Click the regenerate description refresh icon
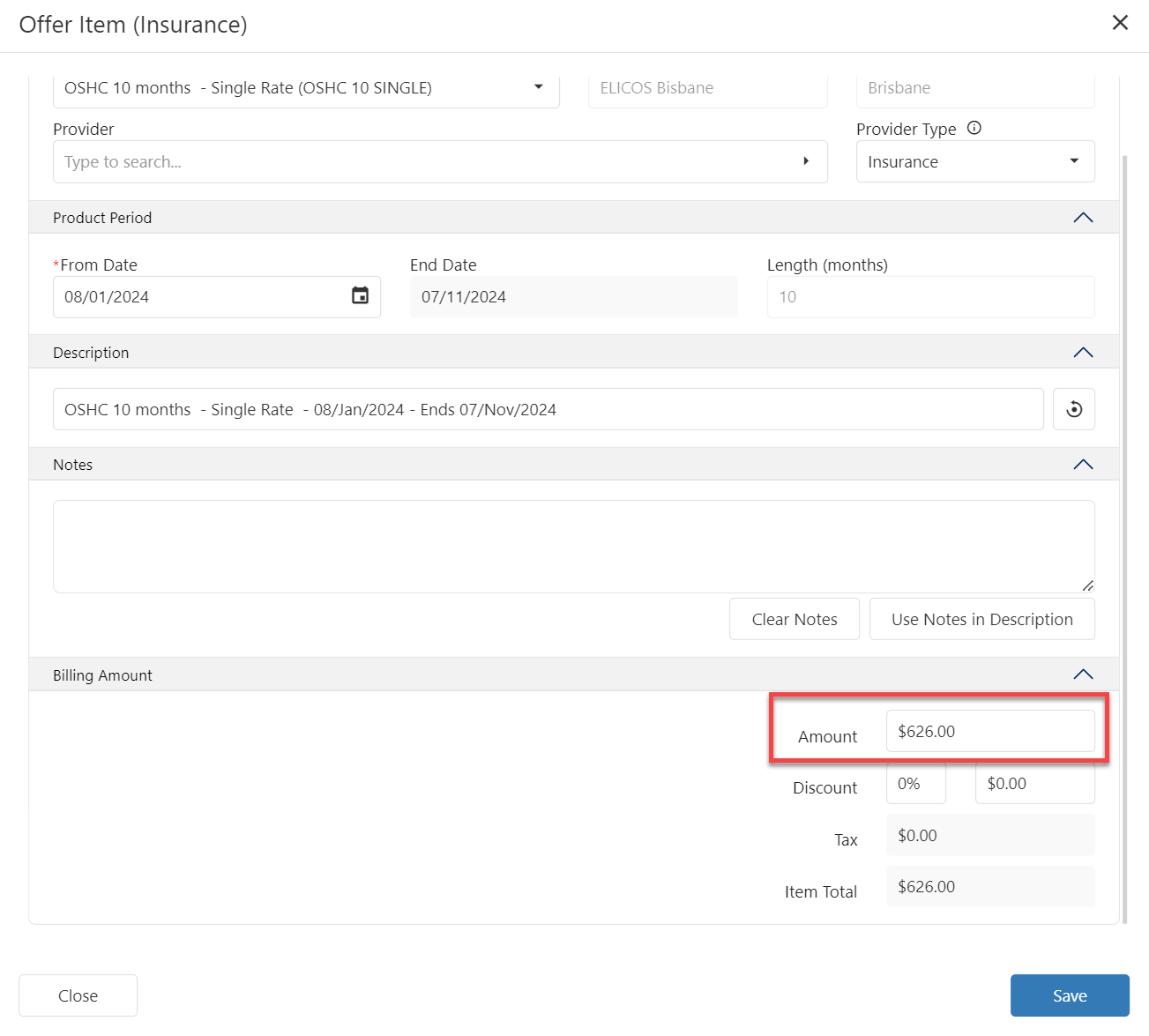 pos(1073,409)
